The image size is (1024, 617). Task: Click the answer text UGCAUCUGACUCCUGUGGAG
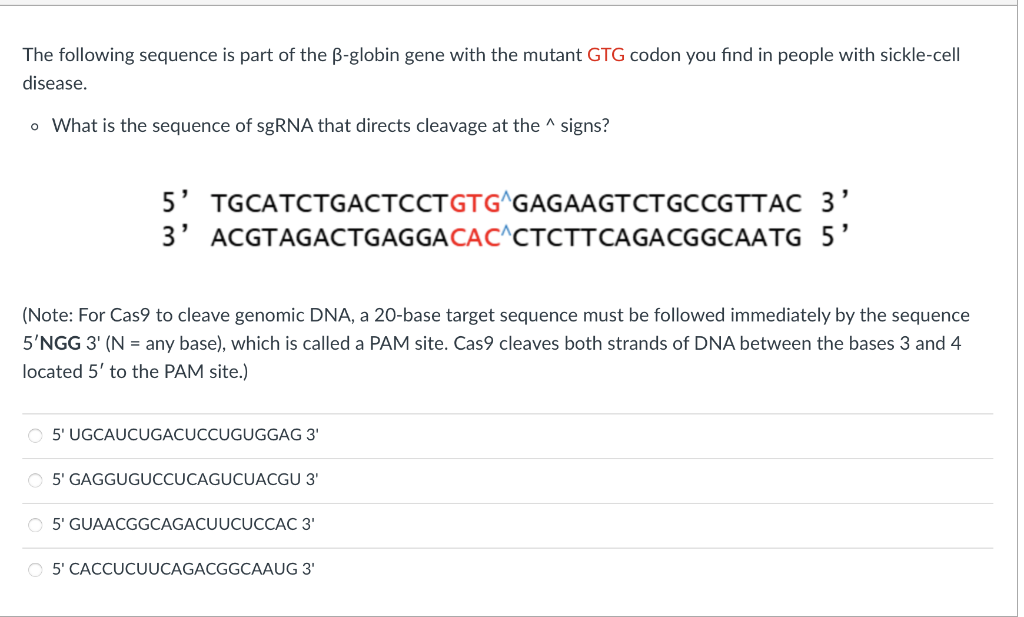click(185, 435)
